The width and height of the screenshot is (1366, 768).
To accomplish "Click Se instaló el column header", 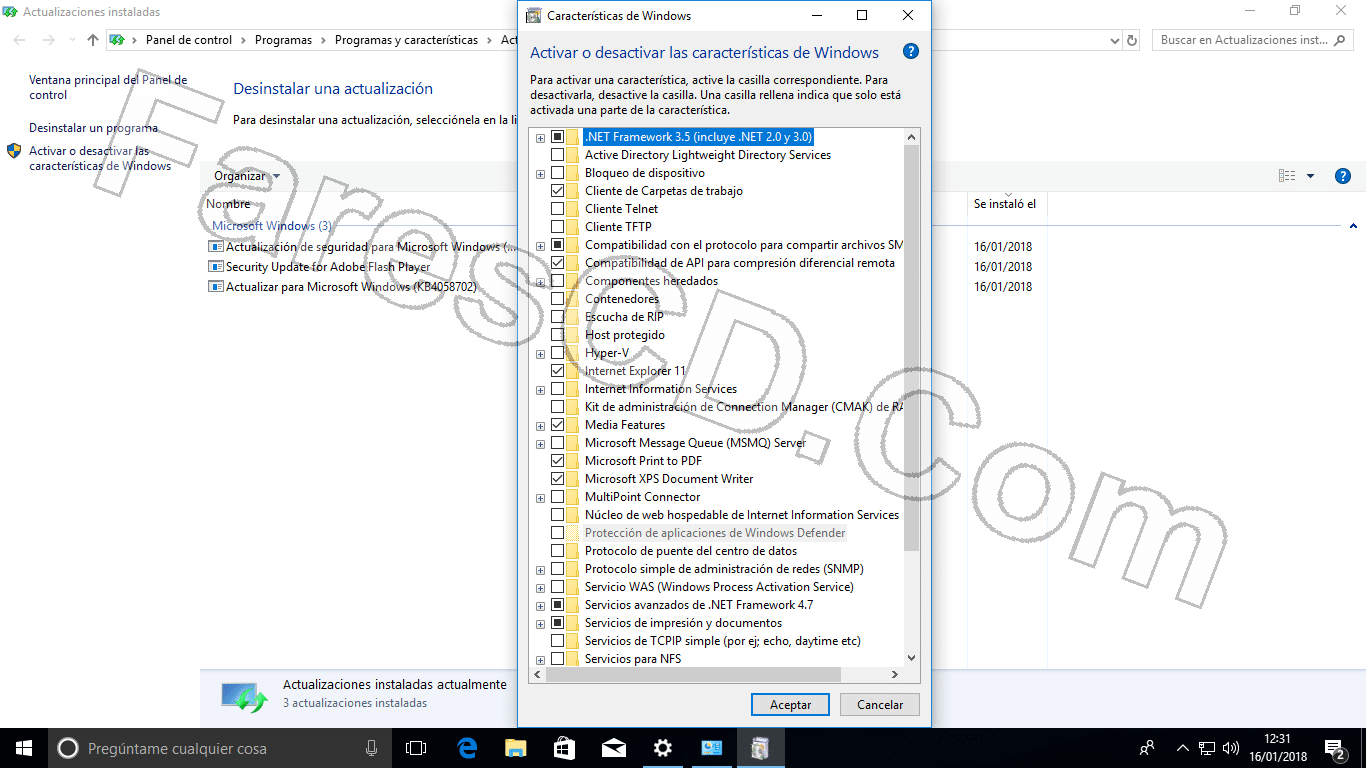I will click(1005, 204).
